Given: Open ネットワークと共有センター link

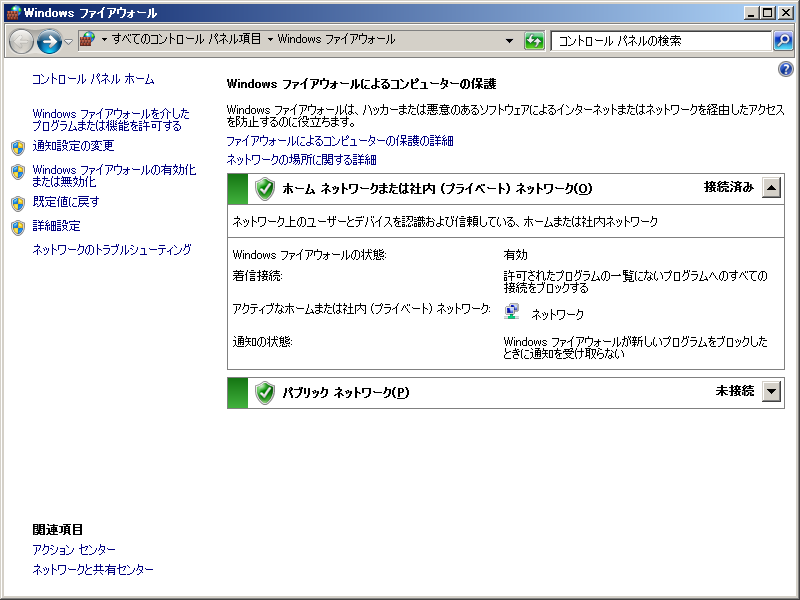Looking at the screenshot, I should [92, 569].
